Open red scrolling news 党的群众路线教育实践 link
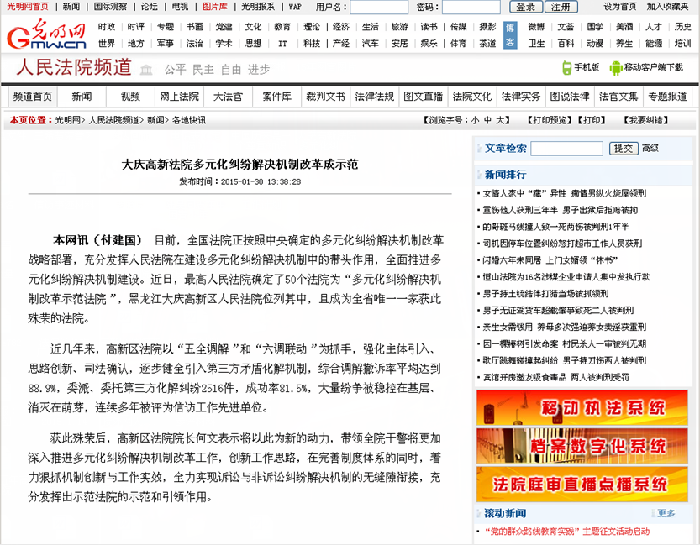 click(x=567, y=531)
